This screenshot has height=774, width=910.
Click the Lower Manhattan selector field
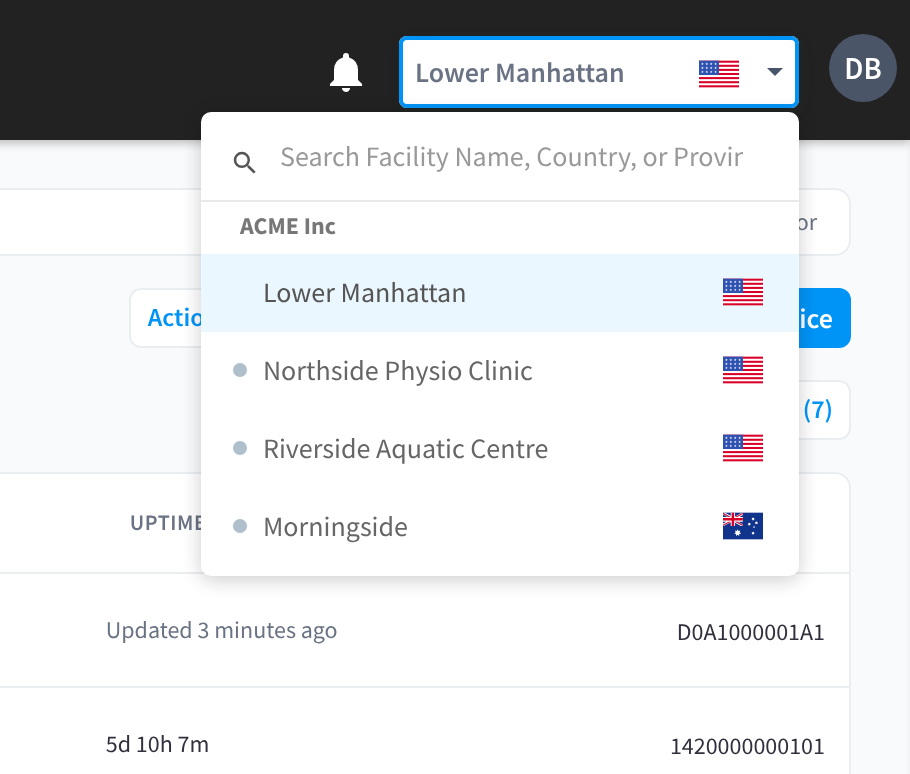tap(599, 72)
